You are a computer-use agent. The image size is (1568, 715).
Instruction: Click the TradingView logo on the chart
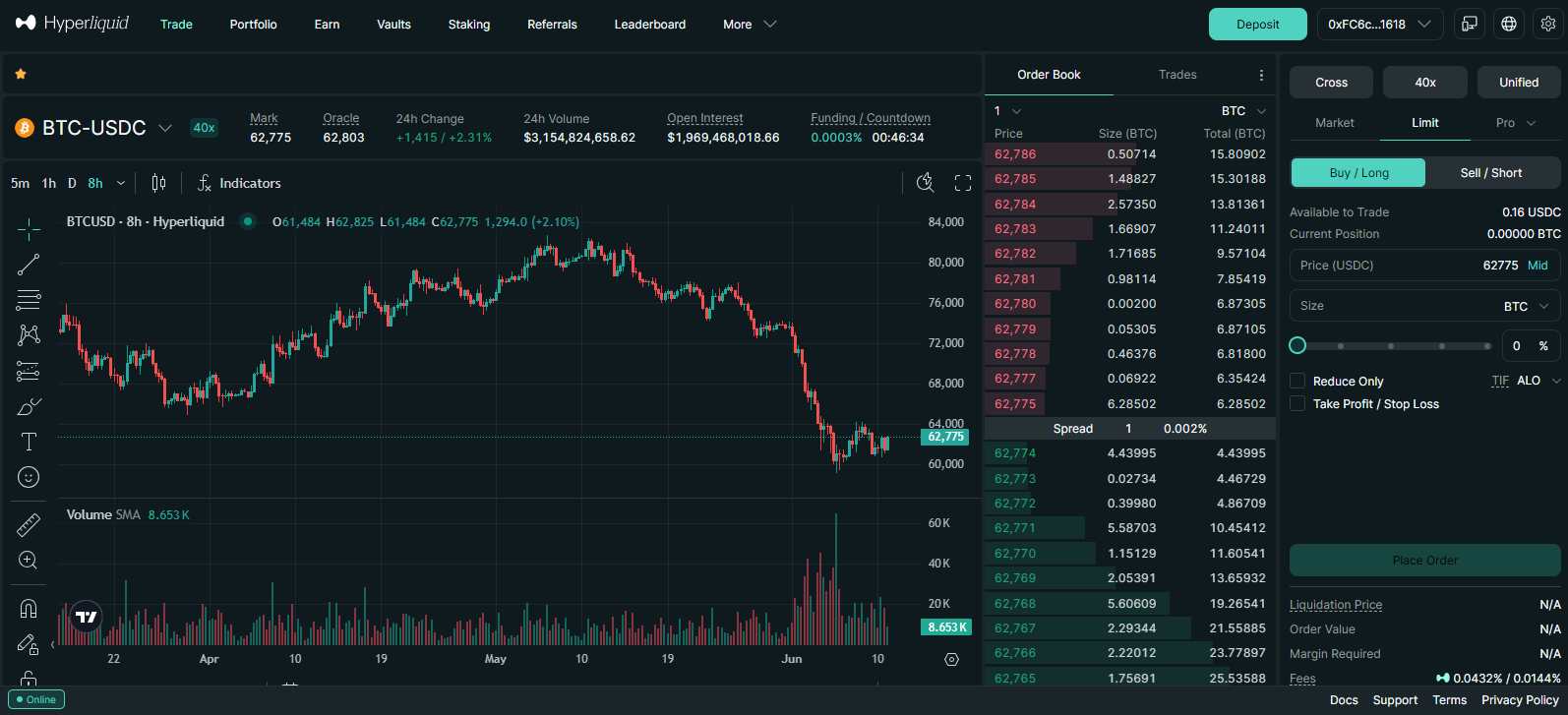pyautogui.click(x=87, y=617)
